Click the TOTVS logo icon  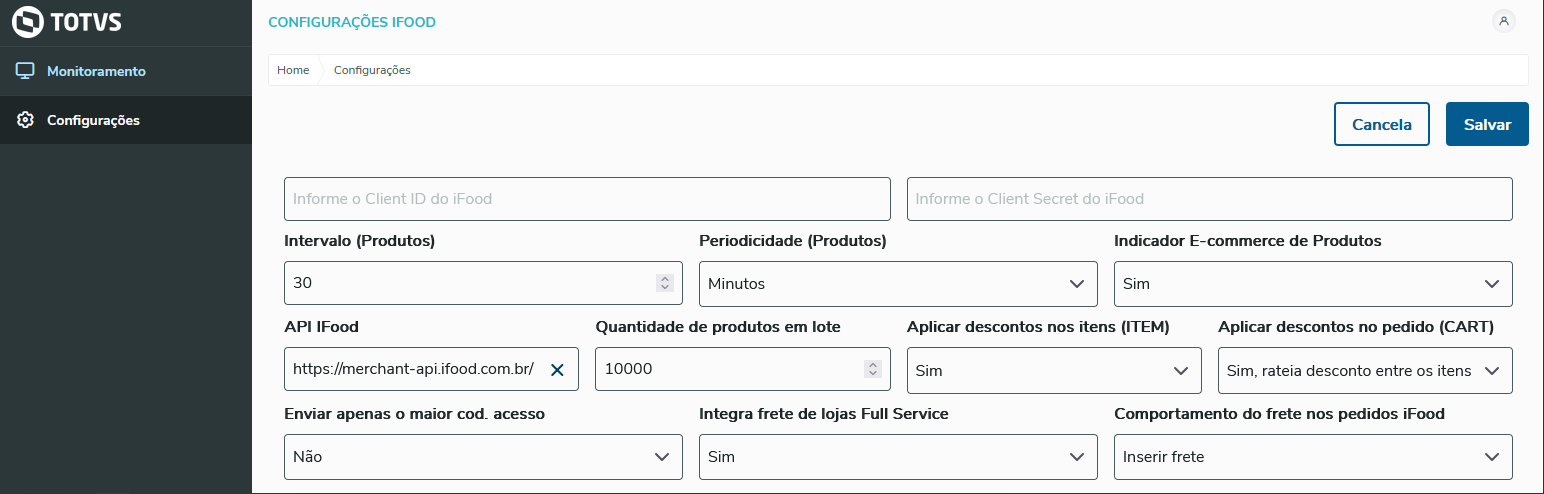tap(28, 22)
